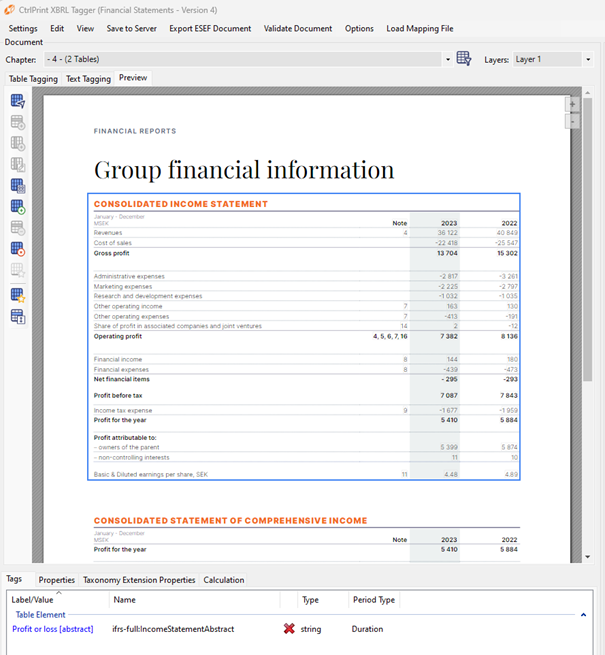Collapse the Table Element group chevron
The height and width of the screenshot is (655, 605).
pos(583,615)
